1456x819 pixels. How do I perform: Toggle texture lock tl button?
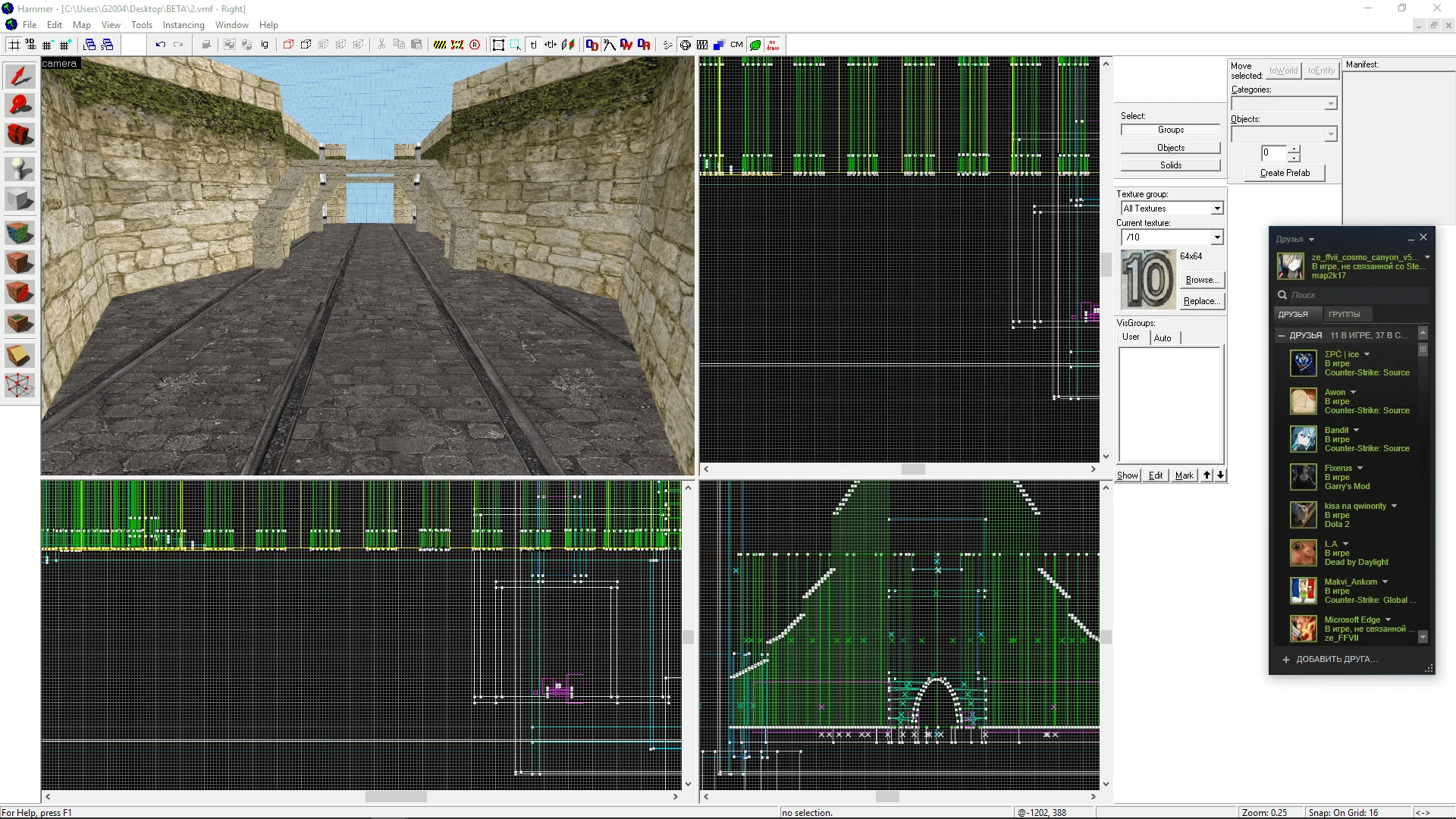(x=533, y=45)
